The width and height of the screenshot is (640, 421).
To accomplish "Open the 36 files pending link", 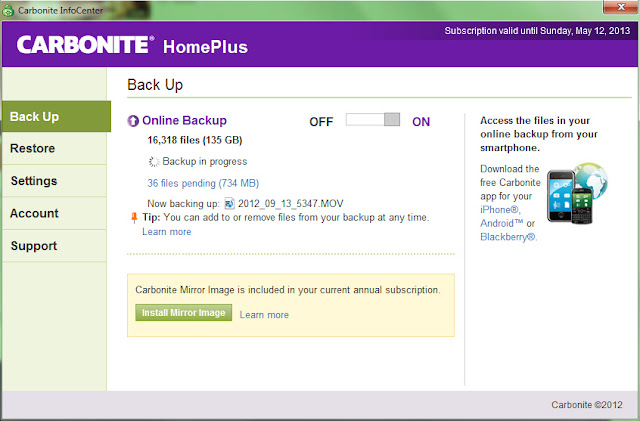I will pos(203,183).
